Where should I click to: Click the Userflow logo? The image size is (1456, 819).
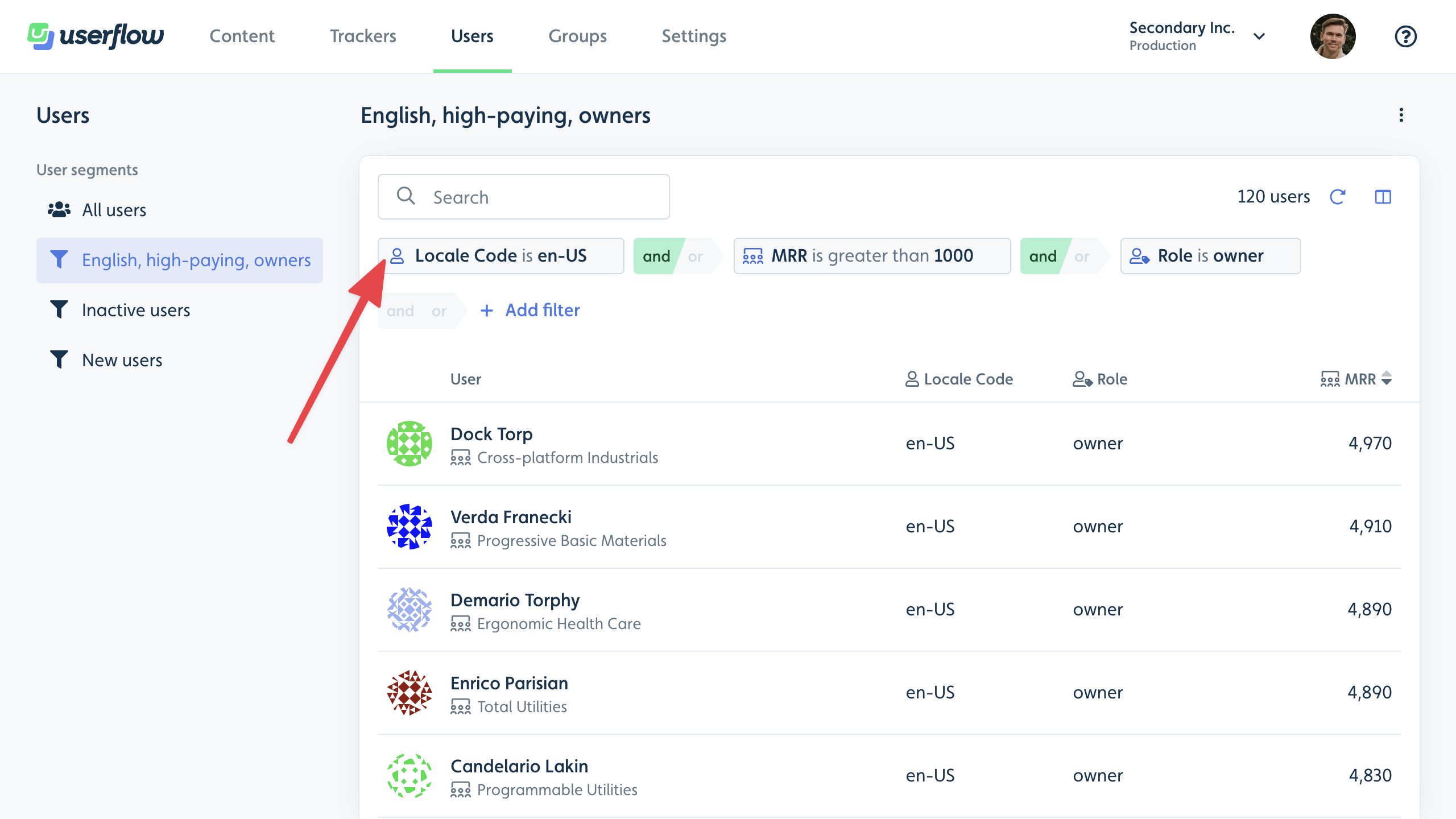coord(96,36)
